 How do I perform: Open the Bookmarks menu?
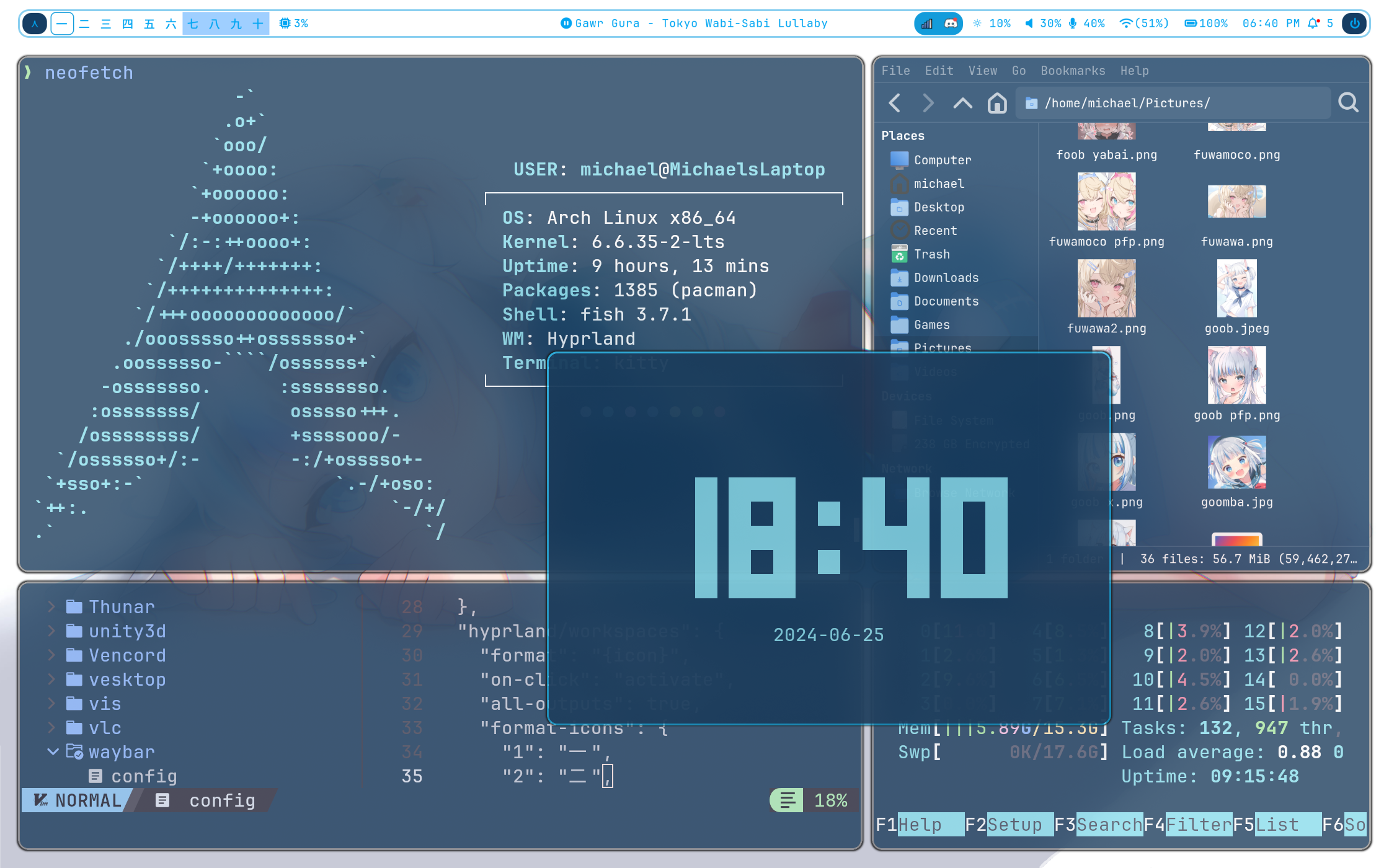[x=1072, y=71]
